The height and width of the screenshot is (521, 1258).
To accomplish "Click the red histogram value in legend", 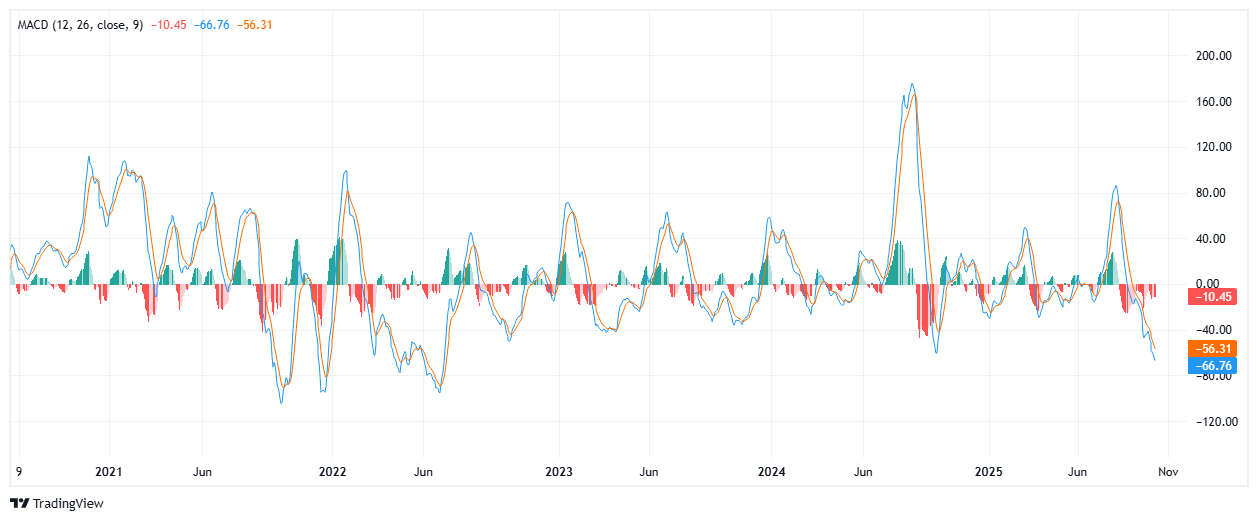I will coord(168,24).
